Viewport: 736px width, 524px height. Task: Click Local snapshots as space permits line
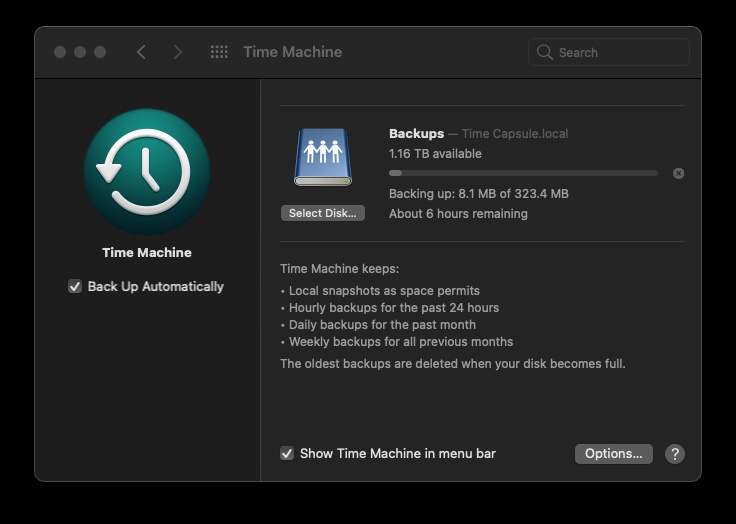coord(384,291)
